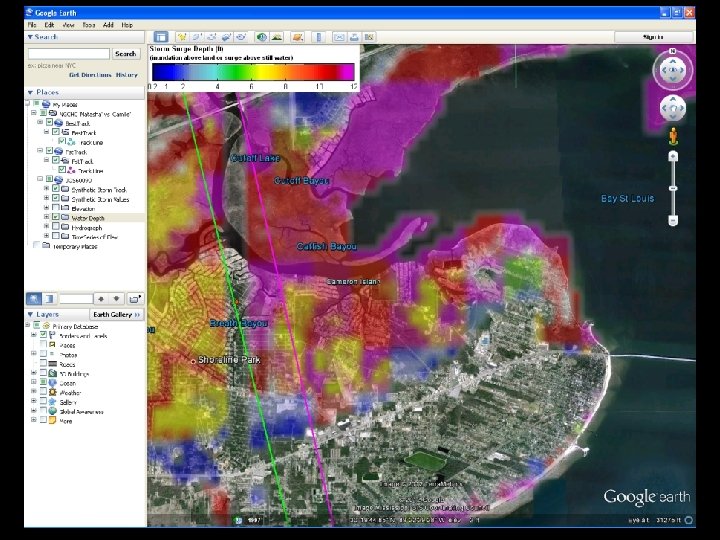720x540 pixels.
Task: Click the Add Placemark pushpin icon
Action: (182, 37)
